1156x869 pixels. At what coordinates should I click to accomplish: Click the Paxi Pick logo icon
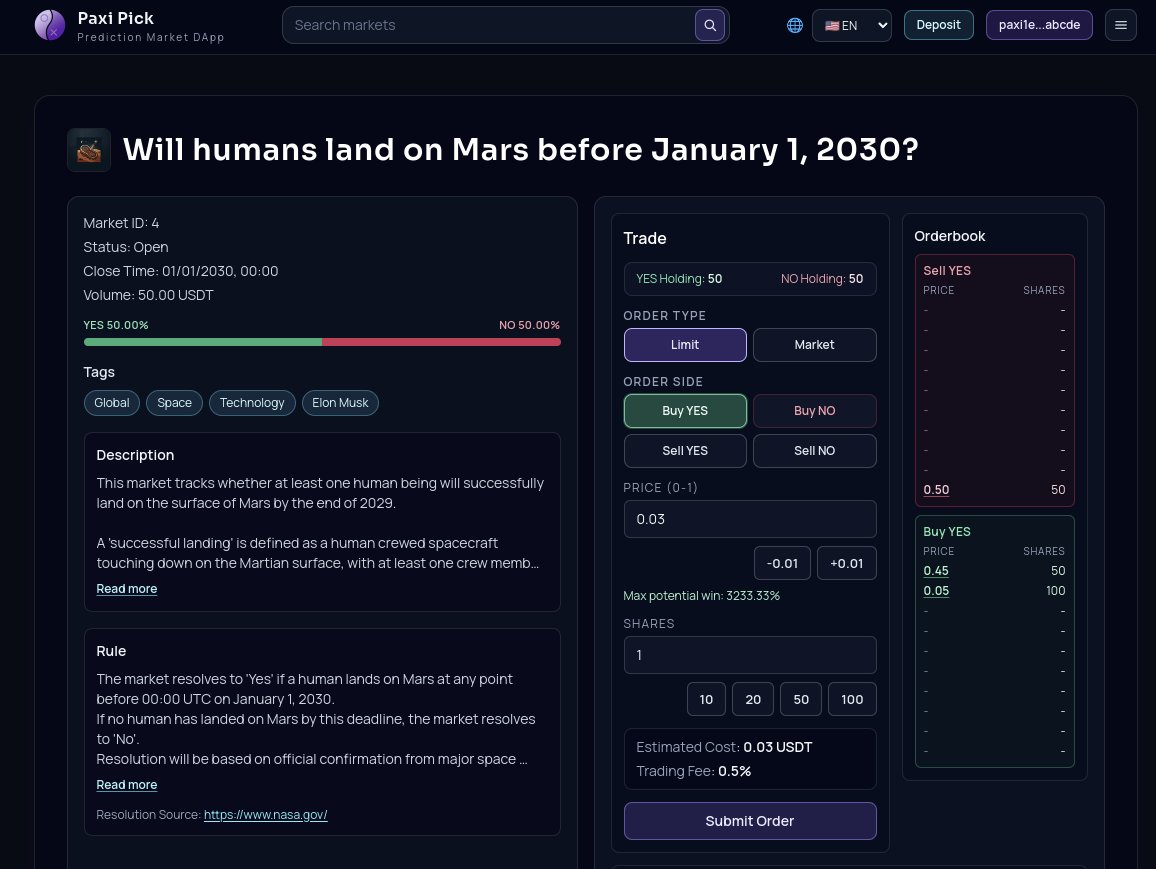49,25
